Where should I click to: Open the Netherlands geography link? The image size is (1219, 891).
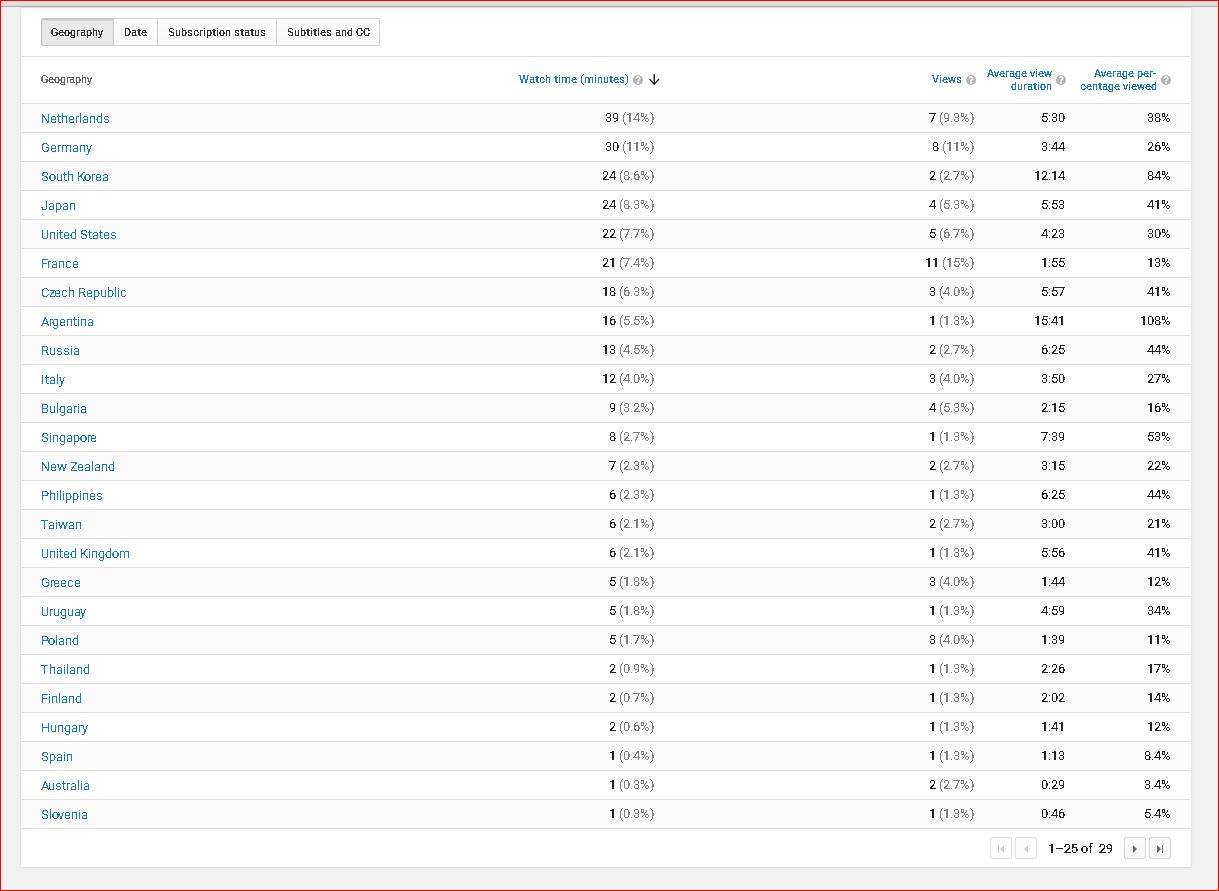pyautogui.click(x=75, y=119)
